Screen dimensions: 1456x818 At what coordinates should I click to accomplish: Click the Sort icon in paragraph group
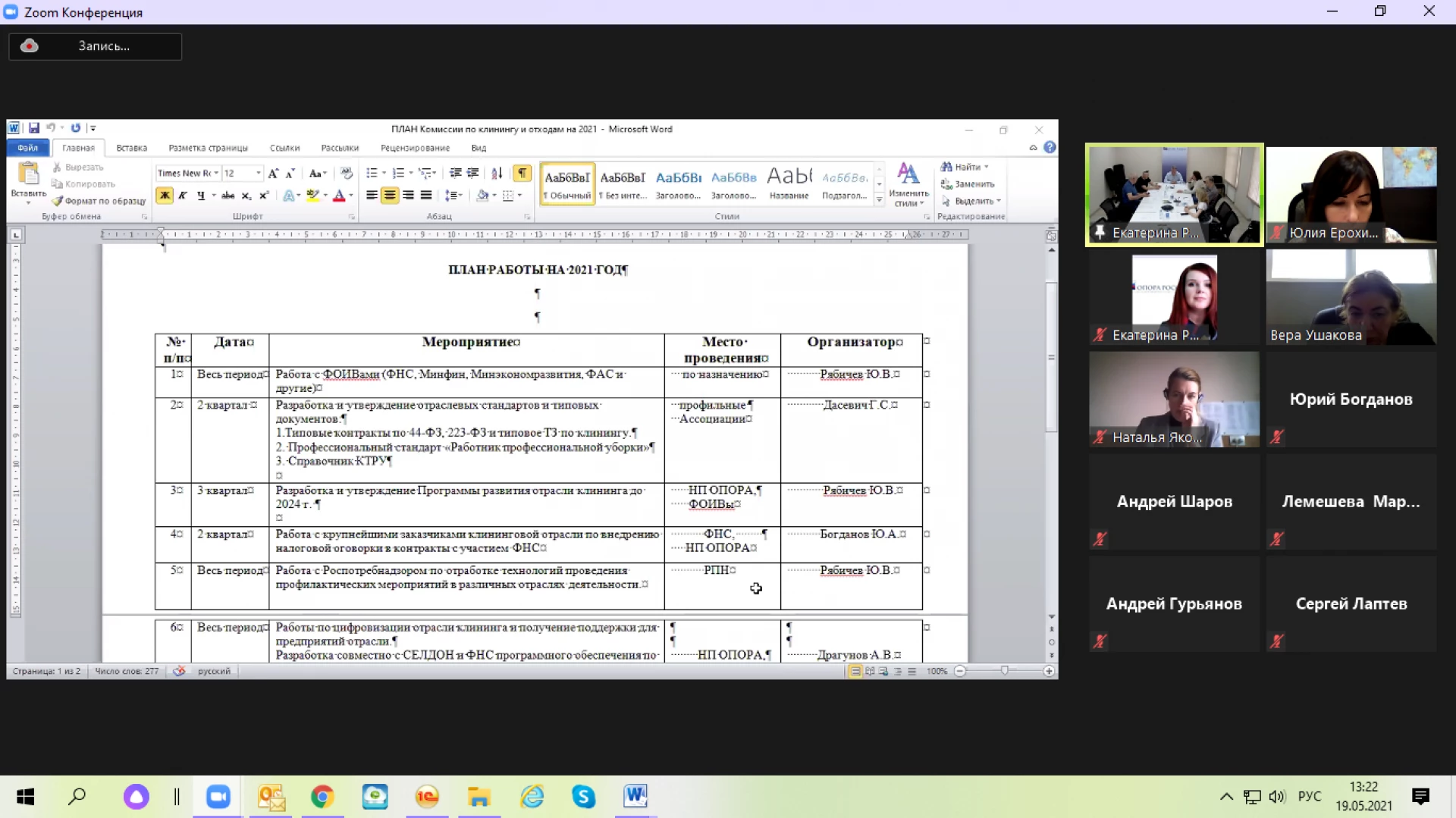497,174
